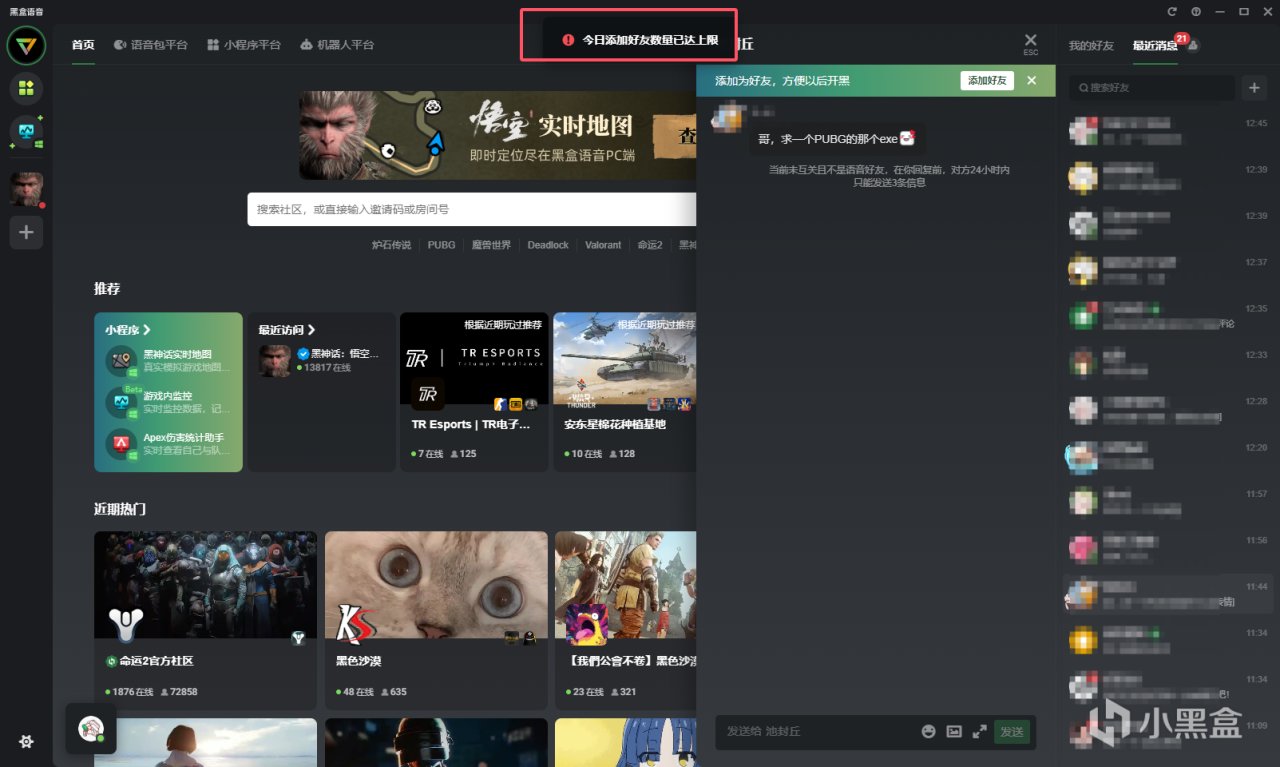Open the conversation timestamped 11:57
Viewport: 1280px width, 767px height.
click(1168, 501)
